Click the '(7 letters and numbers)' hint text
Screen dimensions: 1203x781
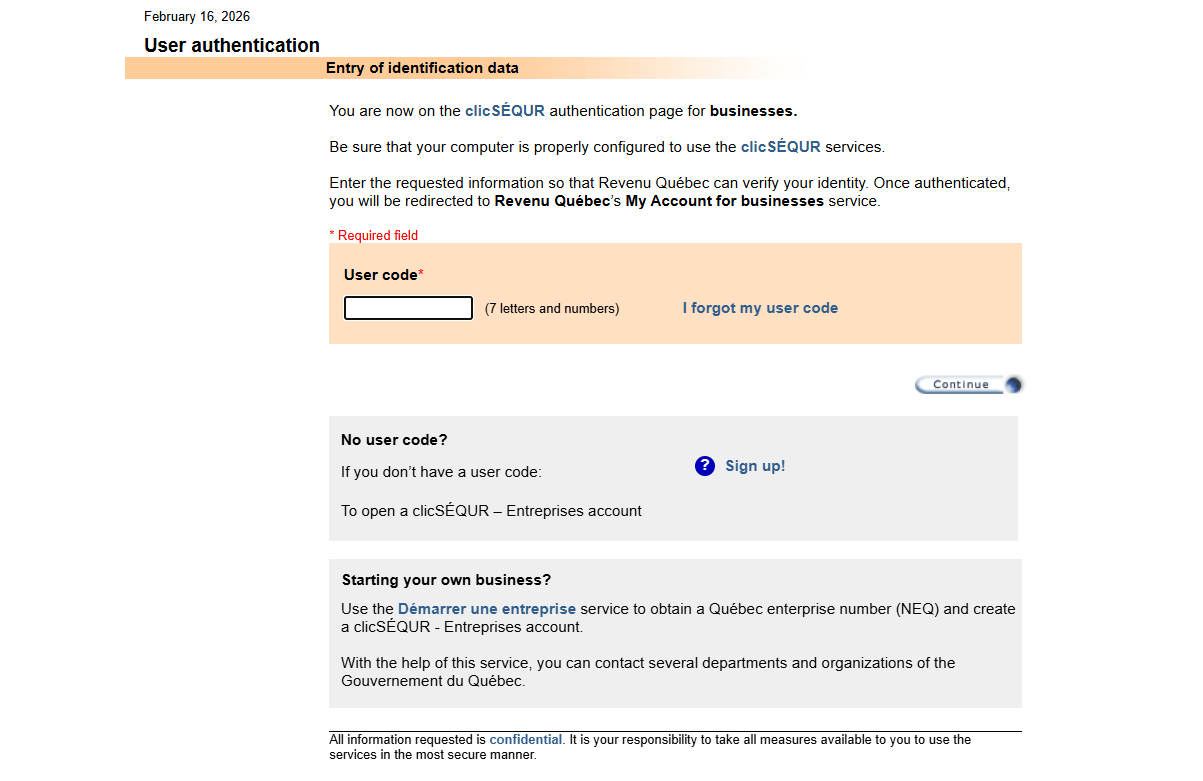[552, 309]
